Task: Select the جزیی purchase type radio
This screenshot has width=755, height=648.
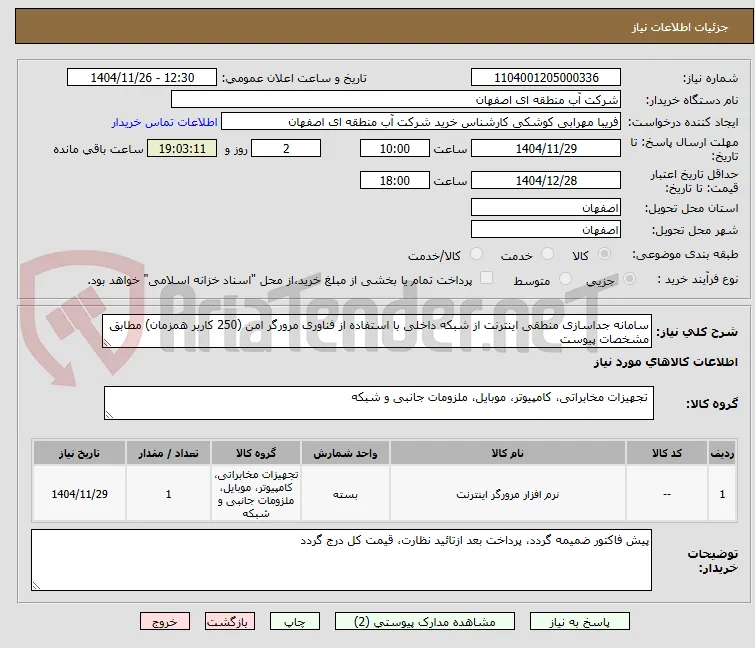Action: tap(629, 279)
